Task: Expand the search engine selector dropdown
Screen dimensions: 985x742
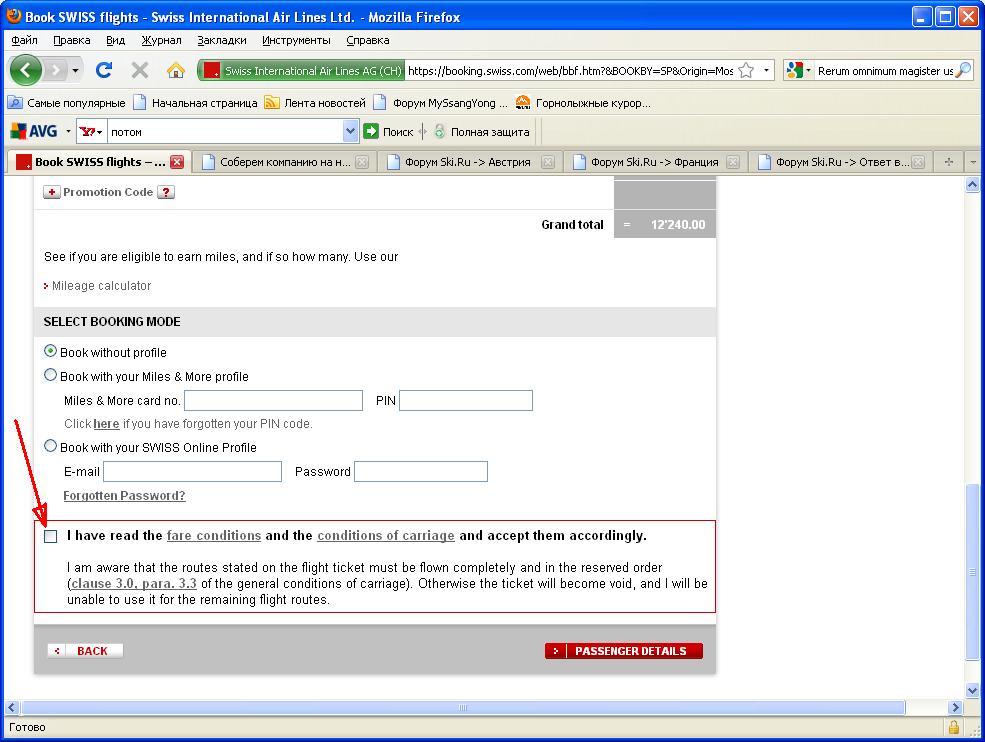Action: (x=808, y=70)
